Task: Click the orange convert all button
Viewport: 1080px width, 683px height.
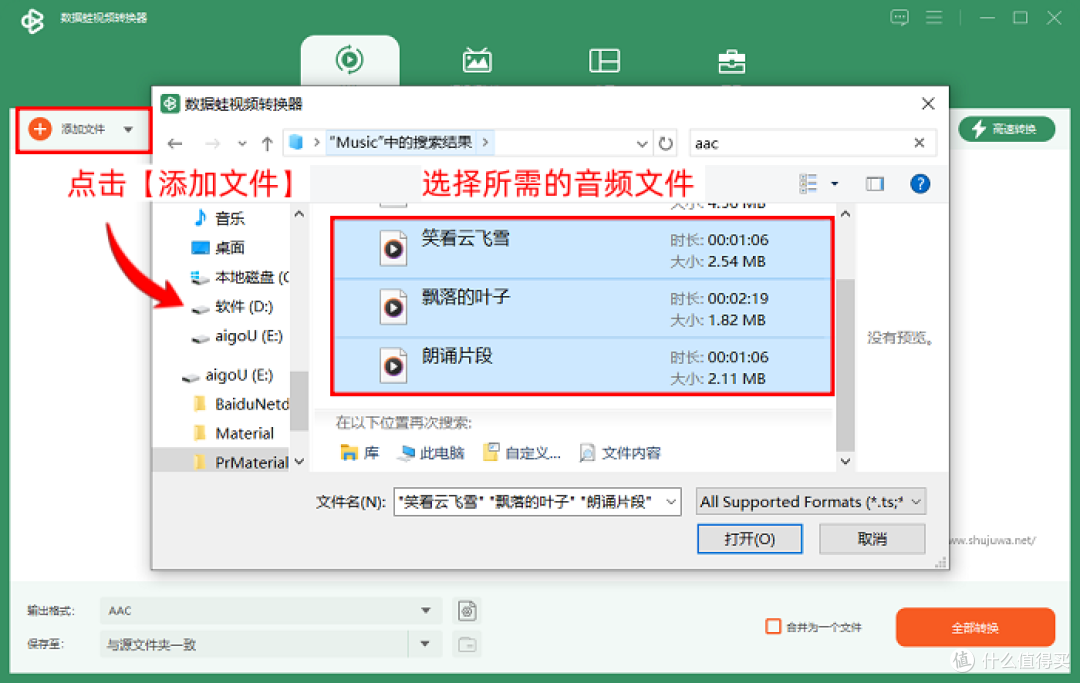Action: coord(975,627)
